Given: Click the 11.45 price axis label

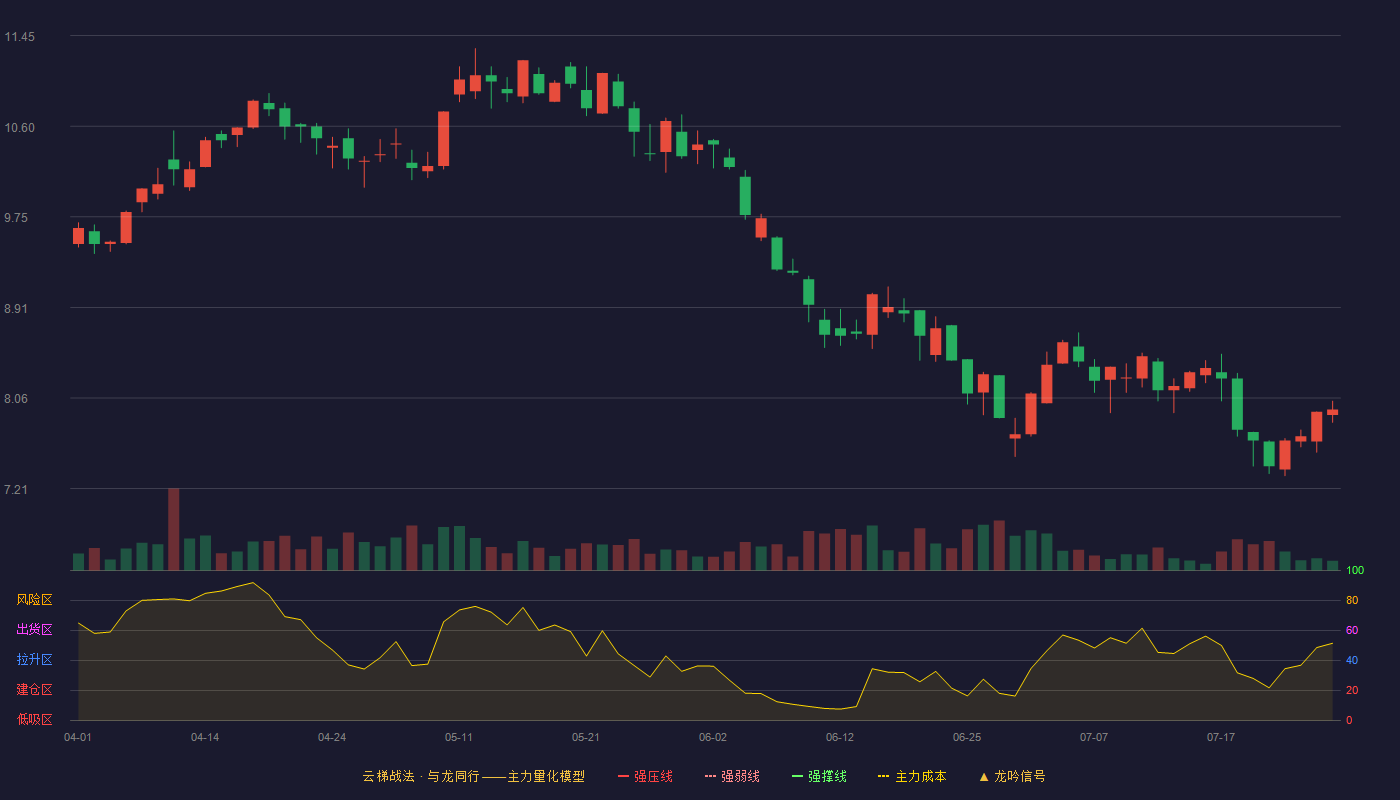Looking at the screenshot, I should click(19, 37).
